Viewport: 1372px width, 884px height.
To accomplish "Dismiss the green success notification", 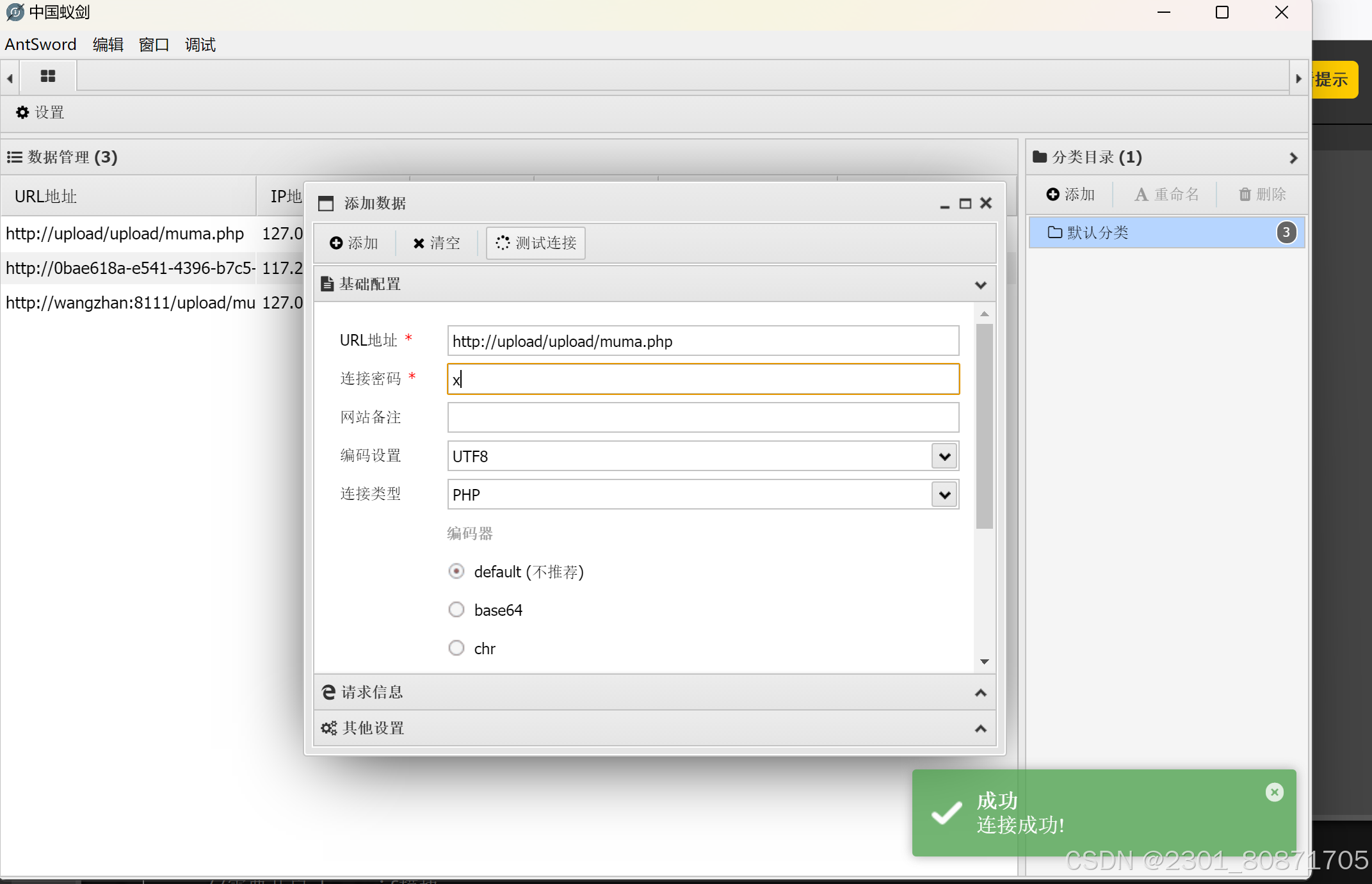I will (1274, 792).
